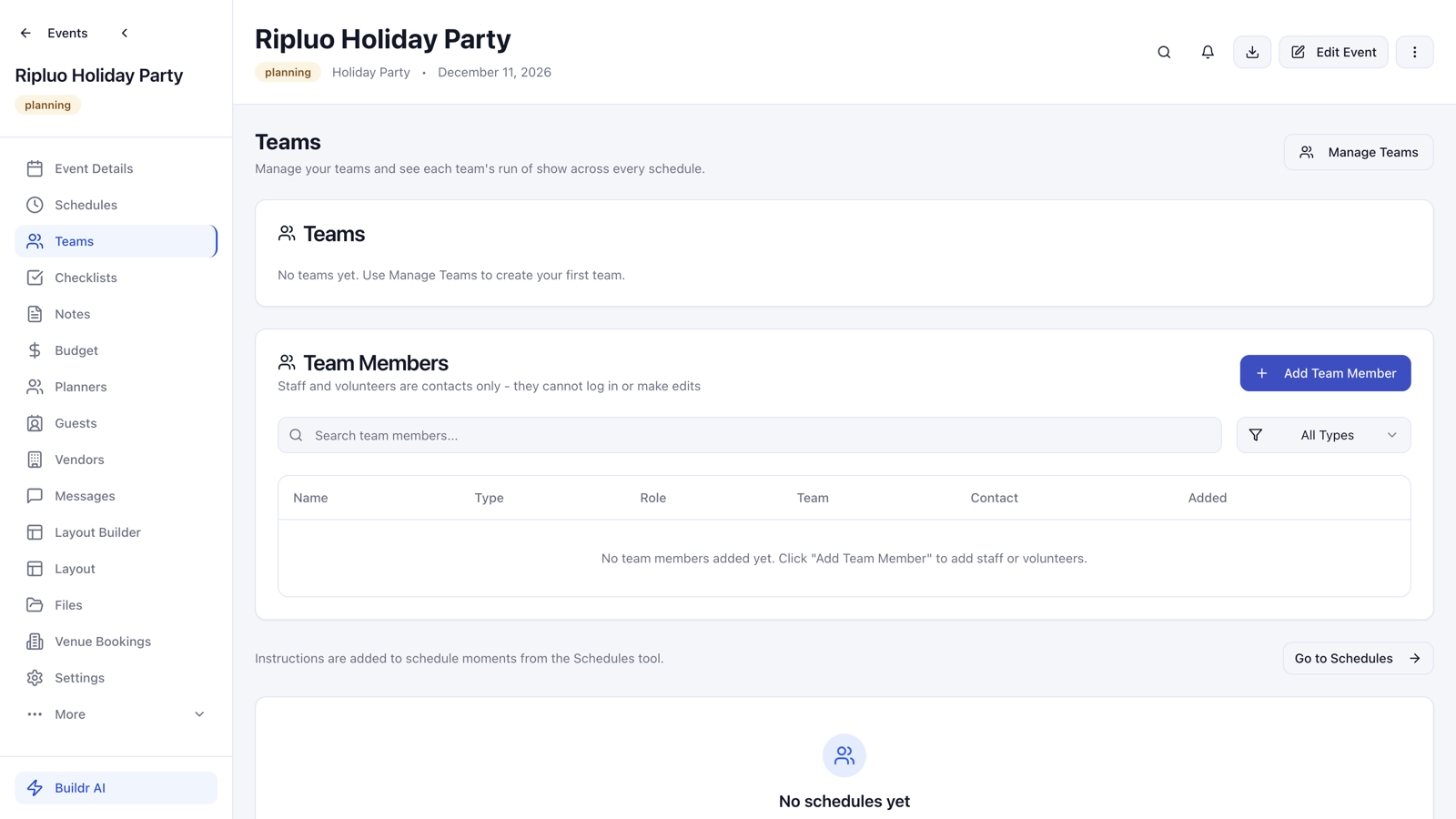Open Guests page

point(116,423)
